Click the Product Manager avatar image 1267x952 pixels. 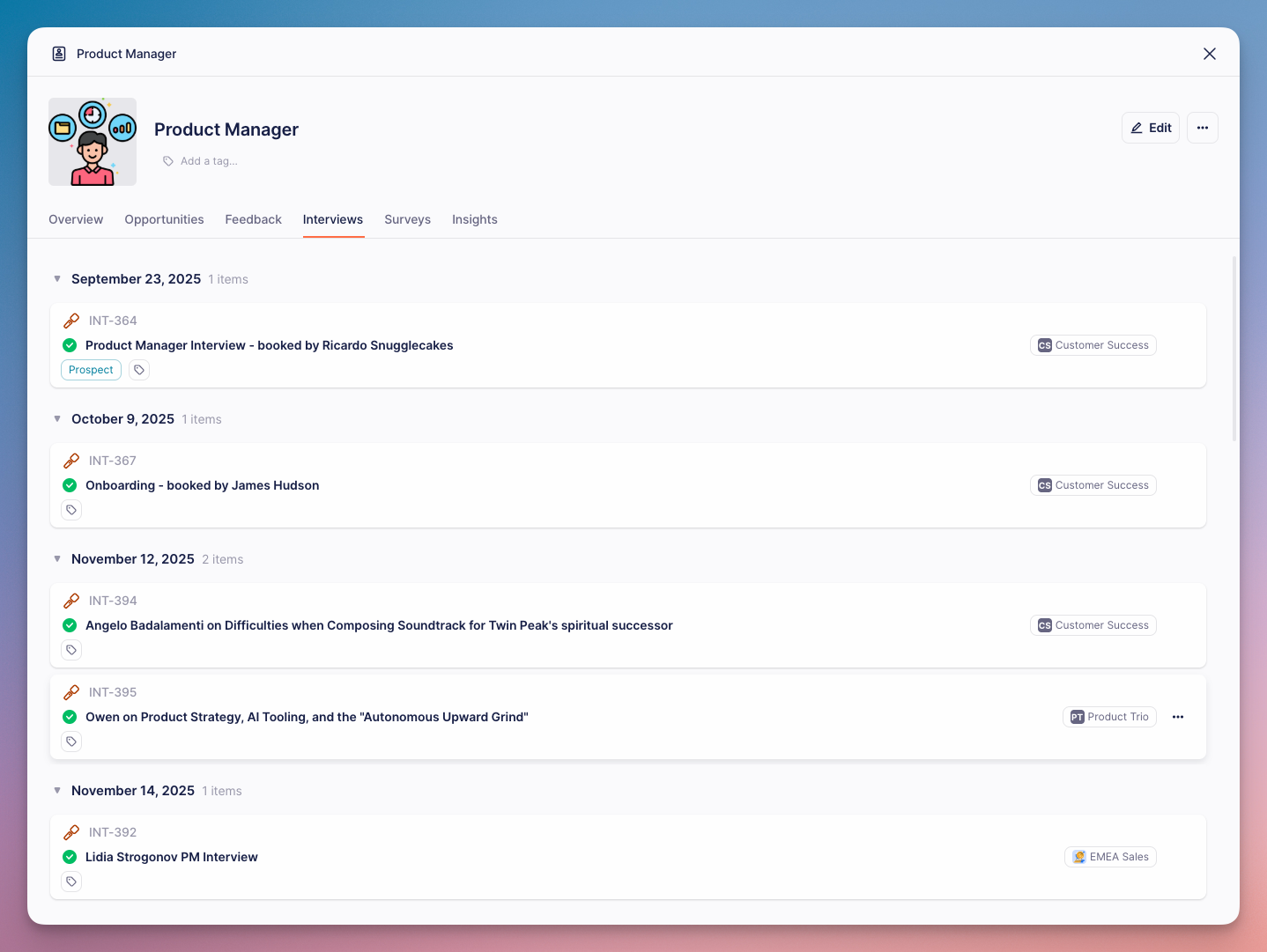coord(93,142)
